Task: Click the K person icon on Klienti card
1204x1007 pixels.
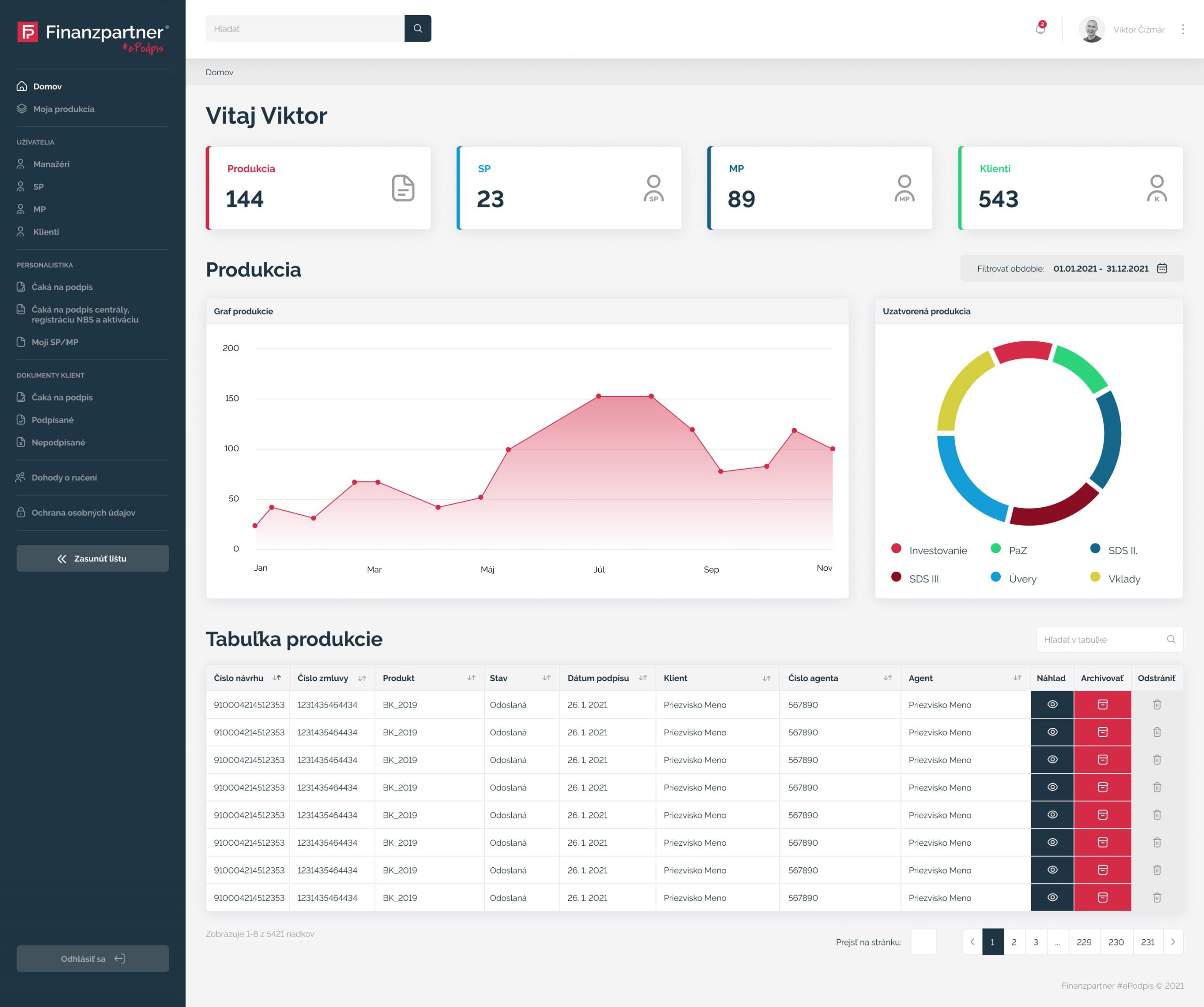Action: click(1157, 188)
